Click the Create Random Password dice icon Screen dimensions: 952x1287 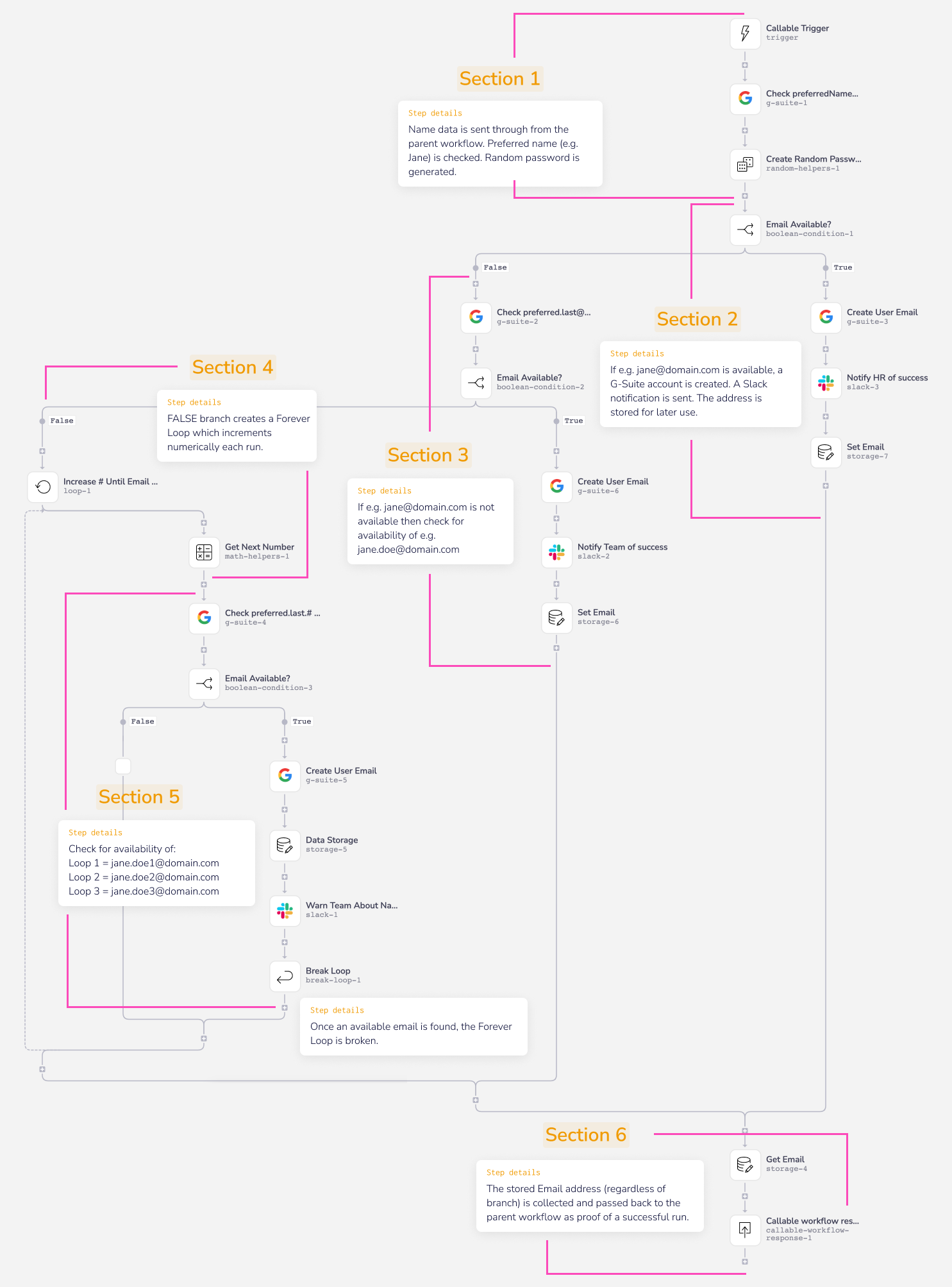[x=745, y=164]
